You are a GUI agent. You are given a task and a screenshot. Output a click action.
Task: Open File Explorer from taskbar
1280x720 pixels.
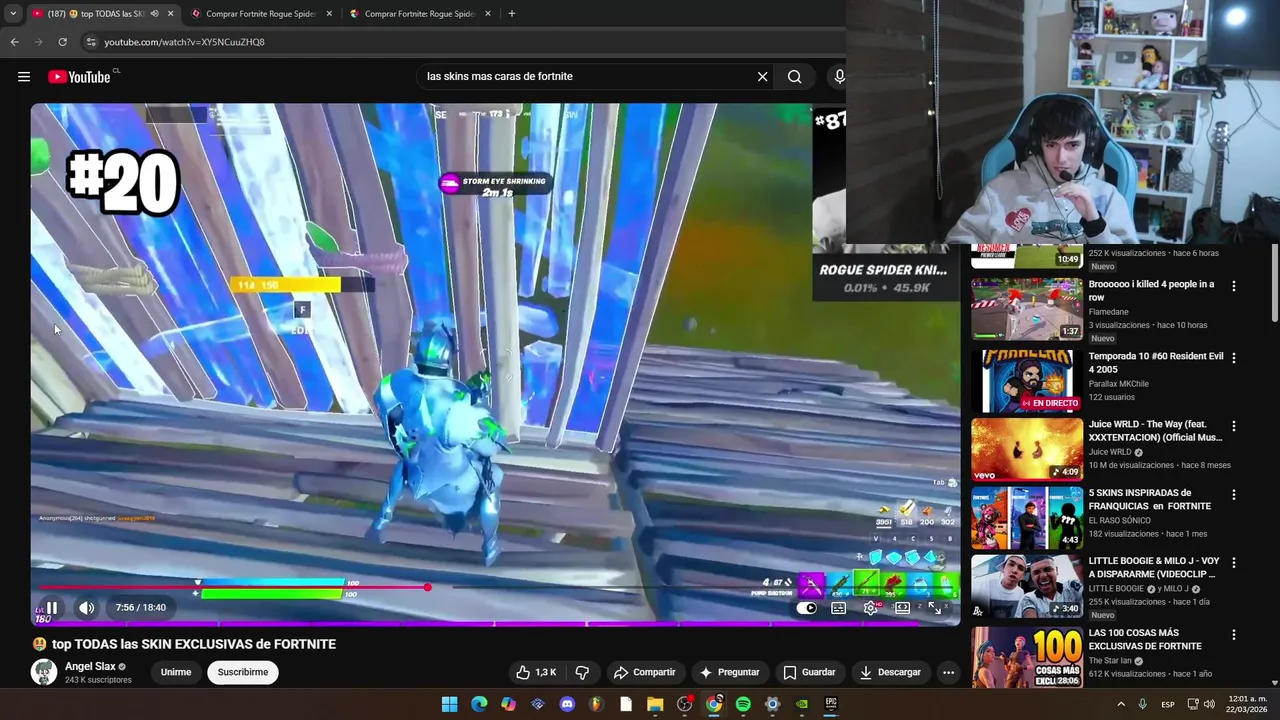[655, 704]
